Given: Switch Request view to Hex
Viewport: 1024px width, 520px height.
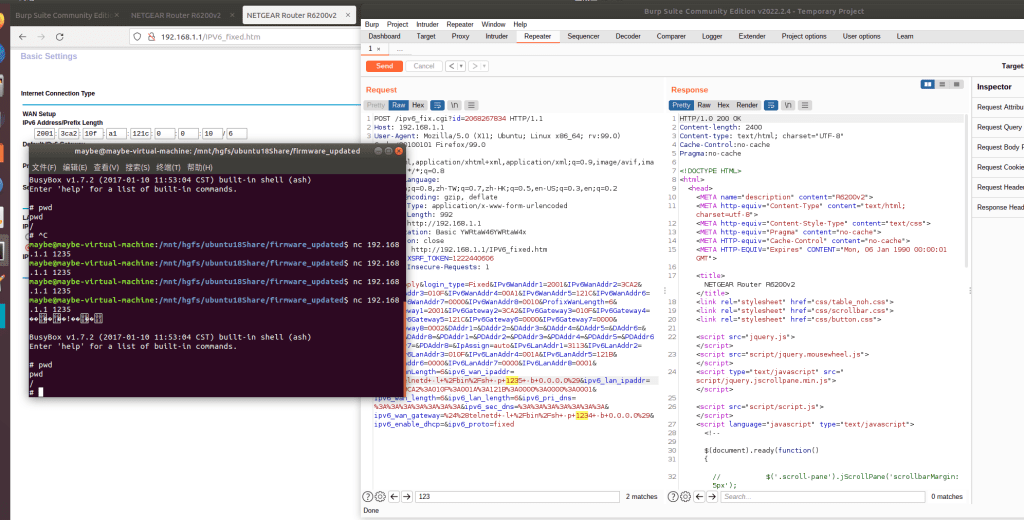Looking at the screenshot, I should point(418,105).
